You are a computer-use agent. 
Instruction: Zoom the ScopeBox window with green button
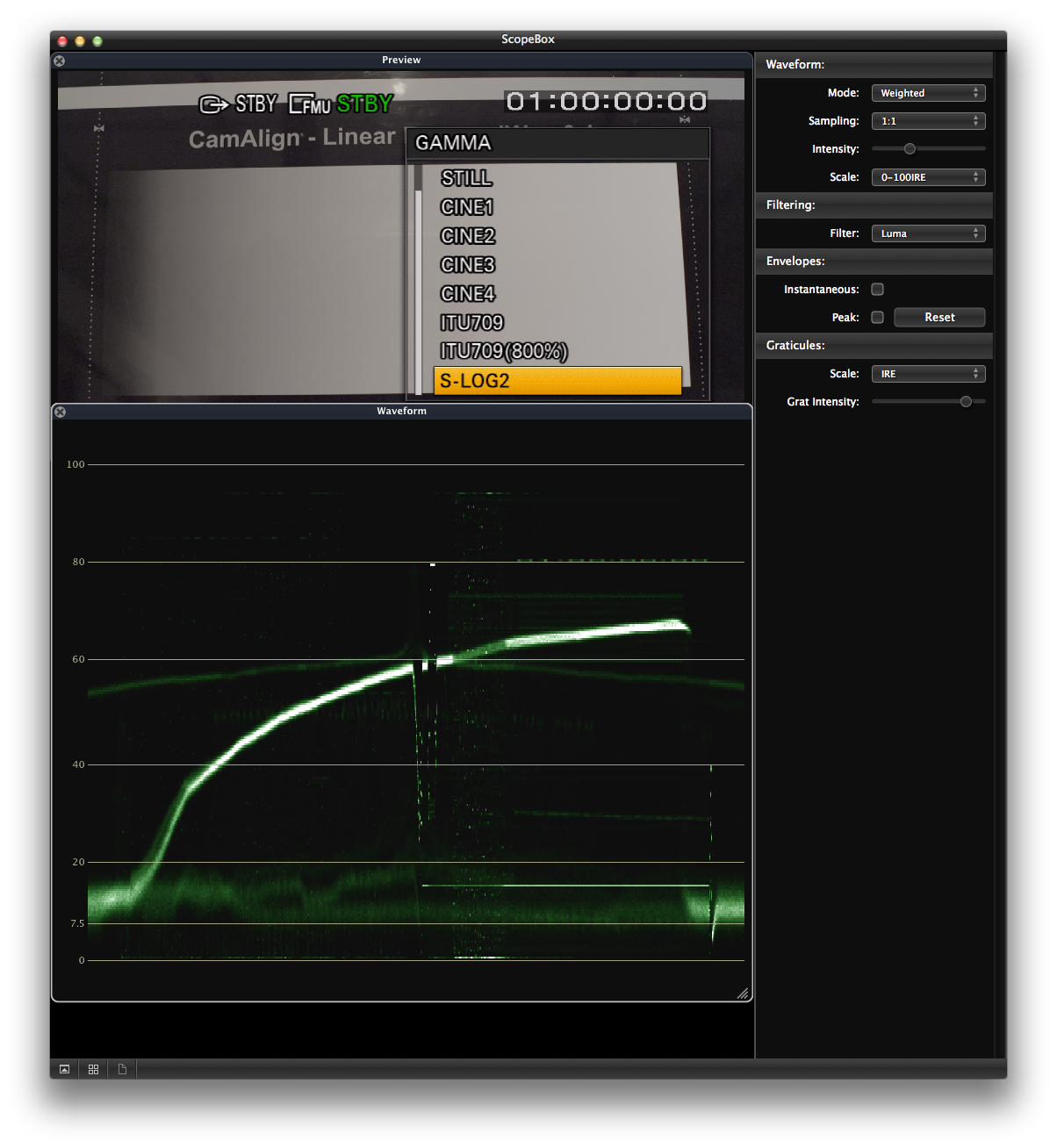[x=97, y=41]
